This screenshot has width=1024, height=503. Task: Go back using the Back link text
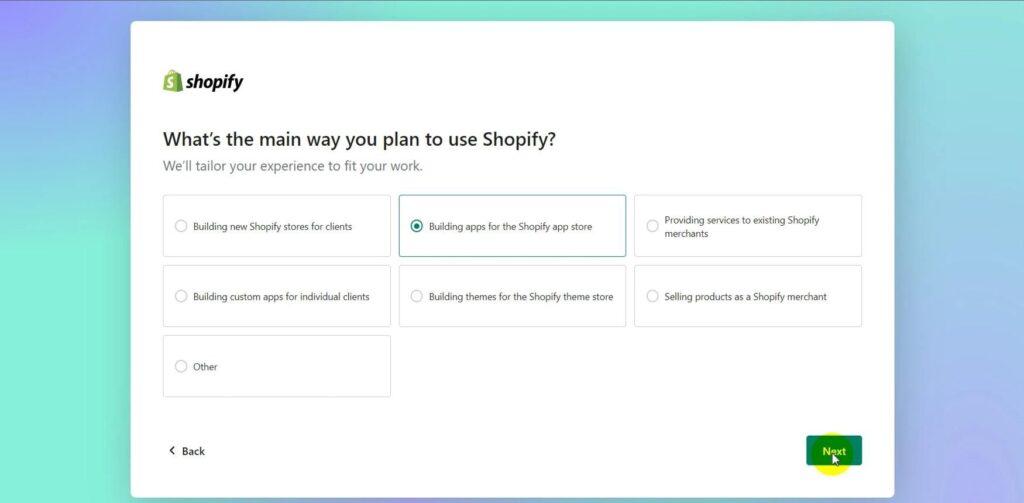tap(193, 451)
